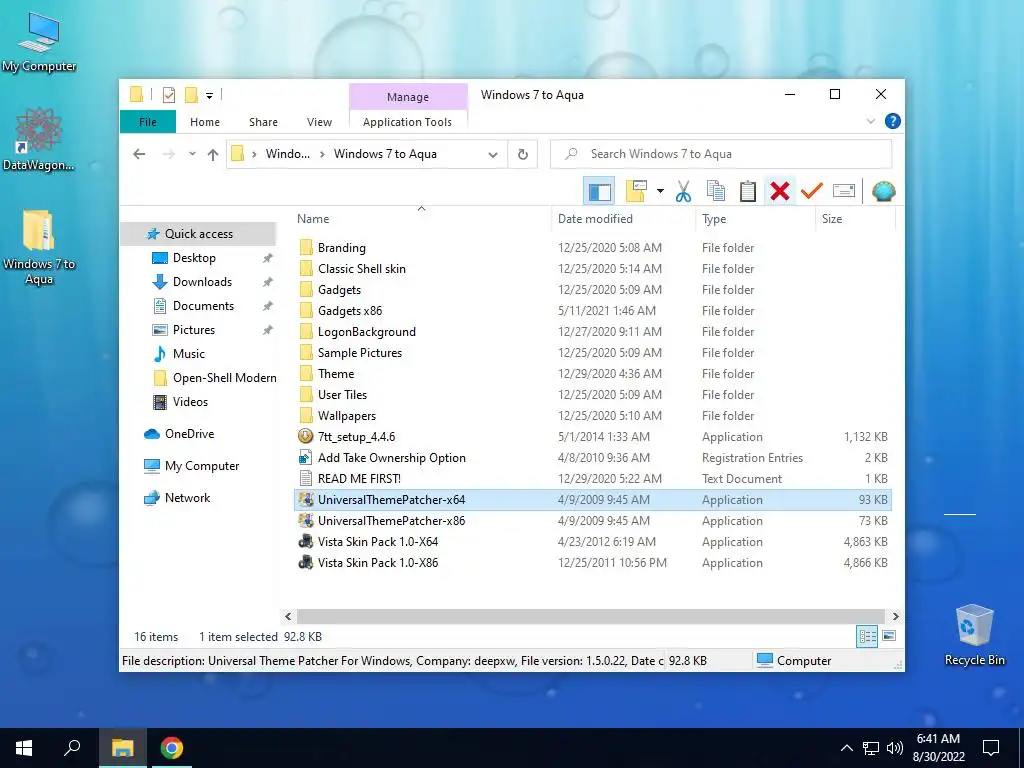Click the Email envelope toolbar icon
The image size is (1024, 768).
844,191
